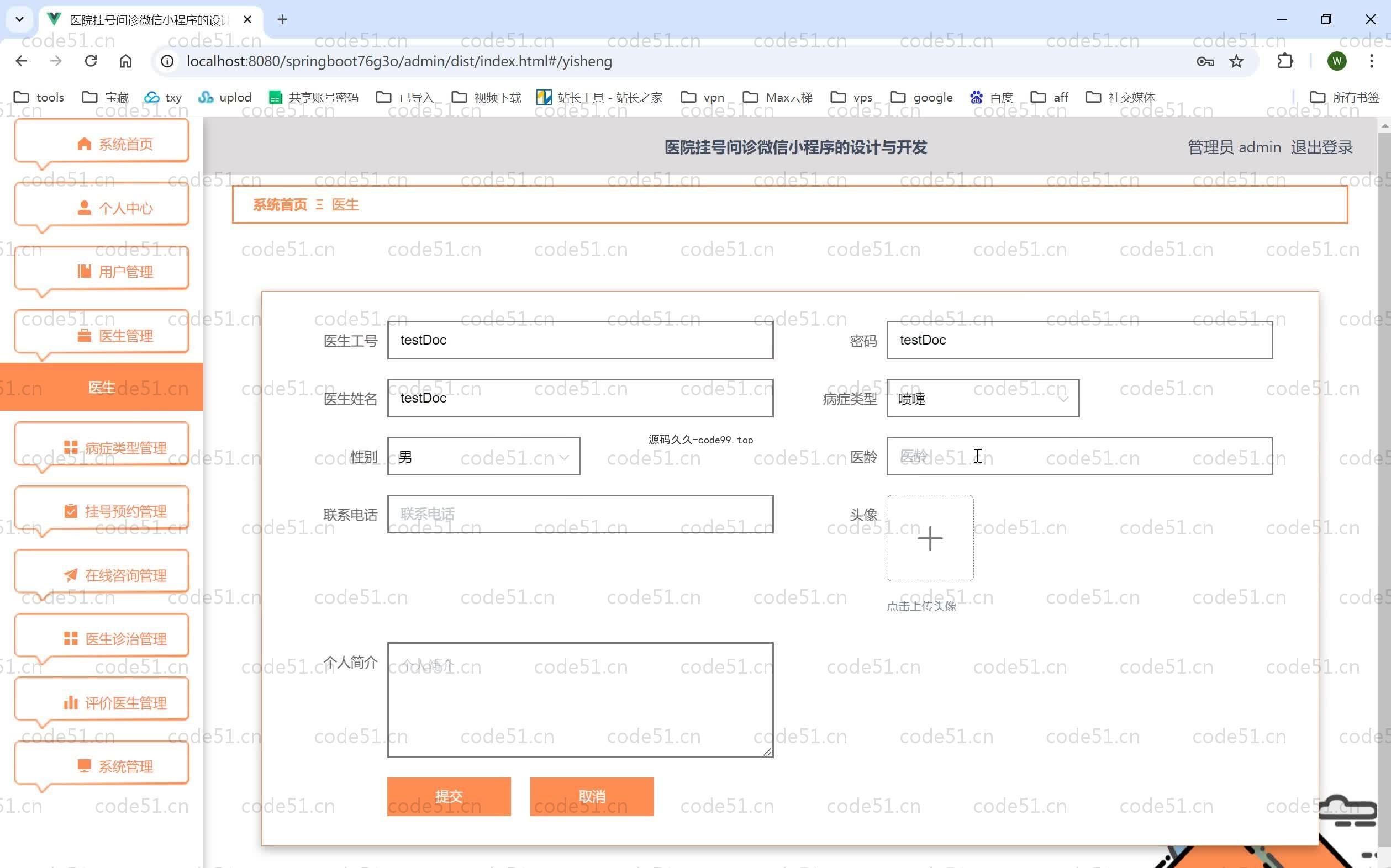Open the 视频下载 bookmark folder
Image resolution: width=1391 pixels, height=868 pixels.
tap(487, 97)
